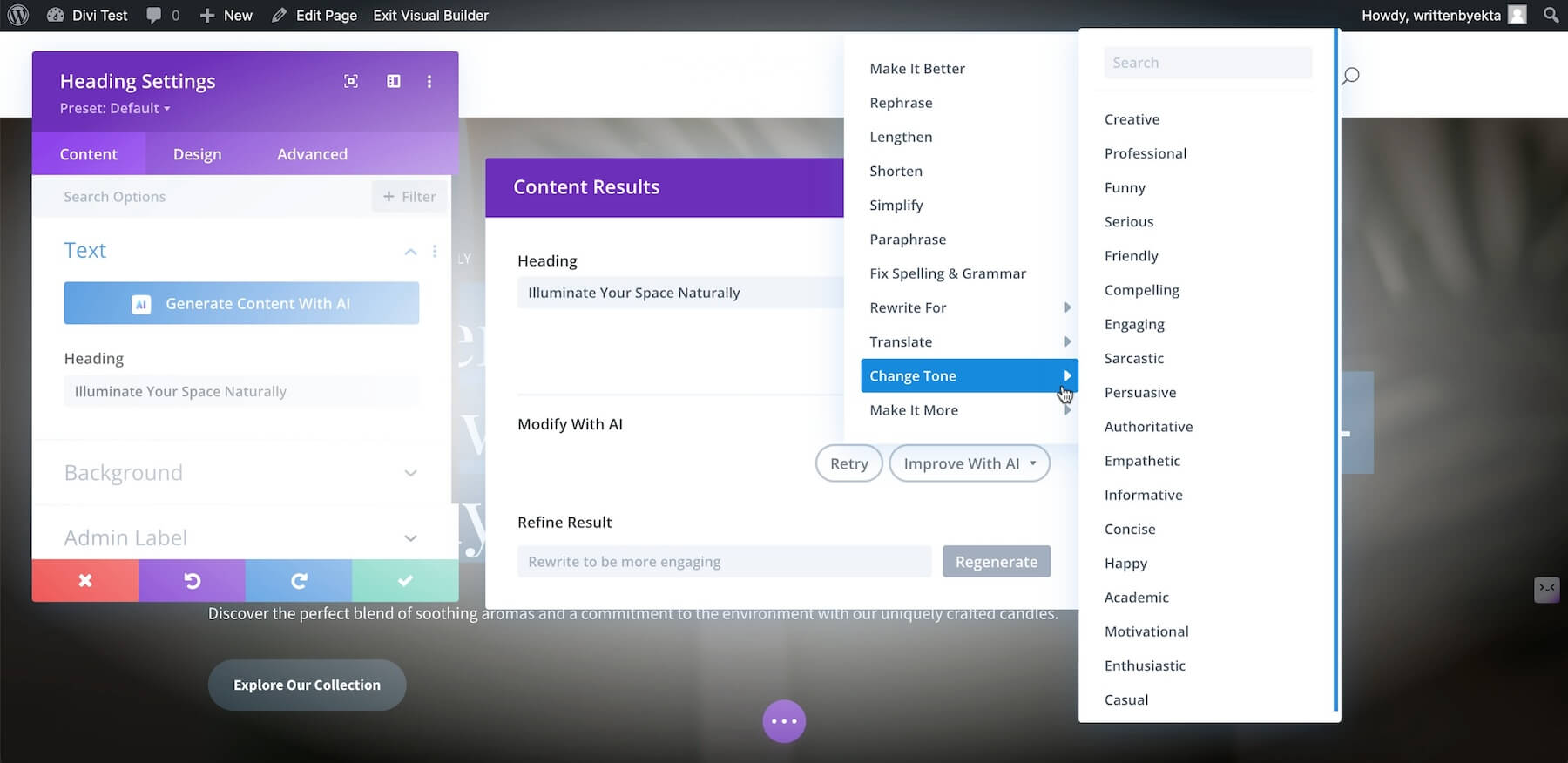Screen dimensions: 1568x763
Task: Select the Persuasive tone
Action: (x=1140, y=392)
